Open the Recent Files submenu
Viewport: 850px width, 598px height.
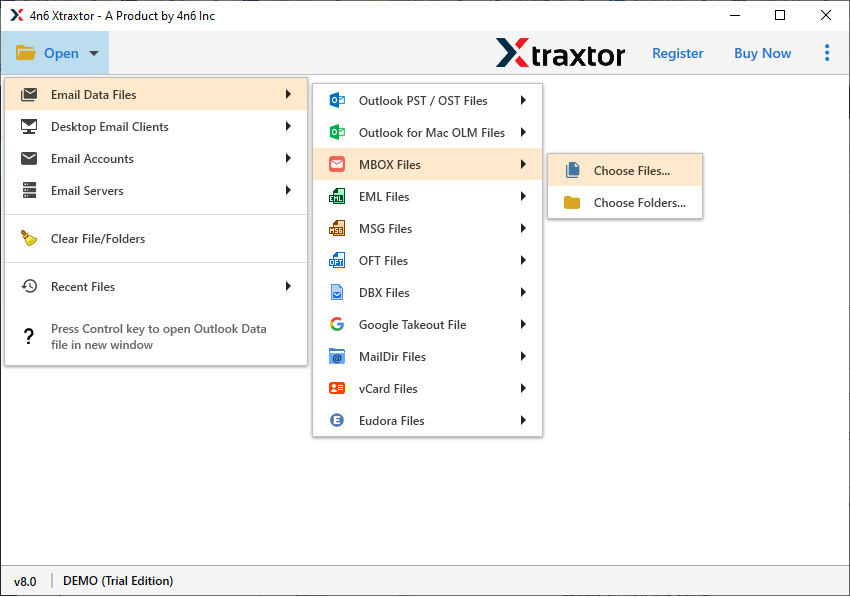coord(290,287)
